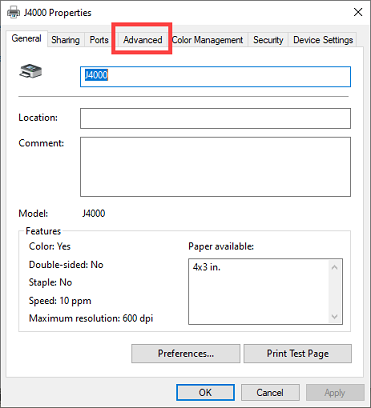The height and width of the screenshot is (408, 371).
Task: Click the Paper available: label
Action: pos(221,246)
